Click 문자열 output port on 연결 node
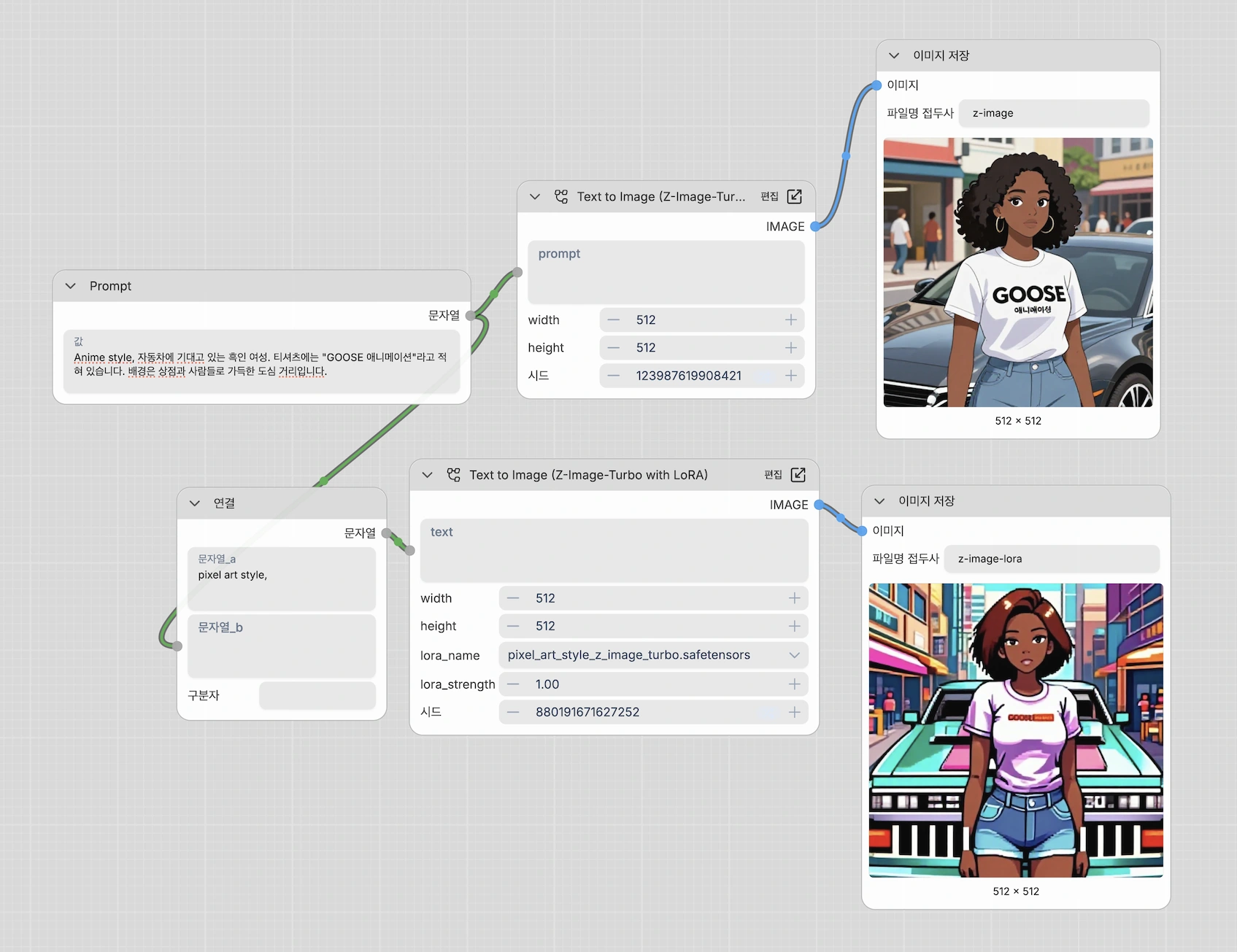1237x952 pixels. pos(387,533)
